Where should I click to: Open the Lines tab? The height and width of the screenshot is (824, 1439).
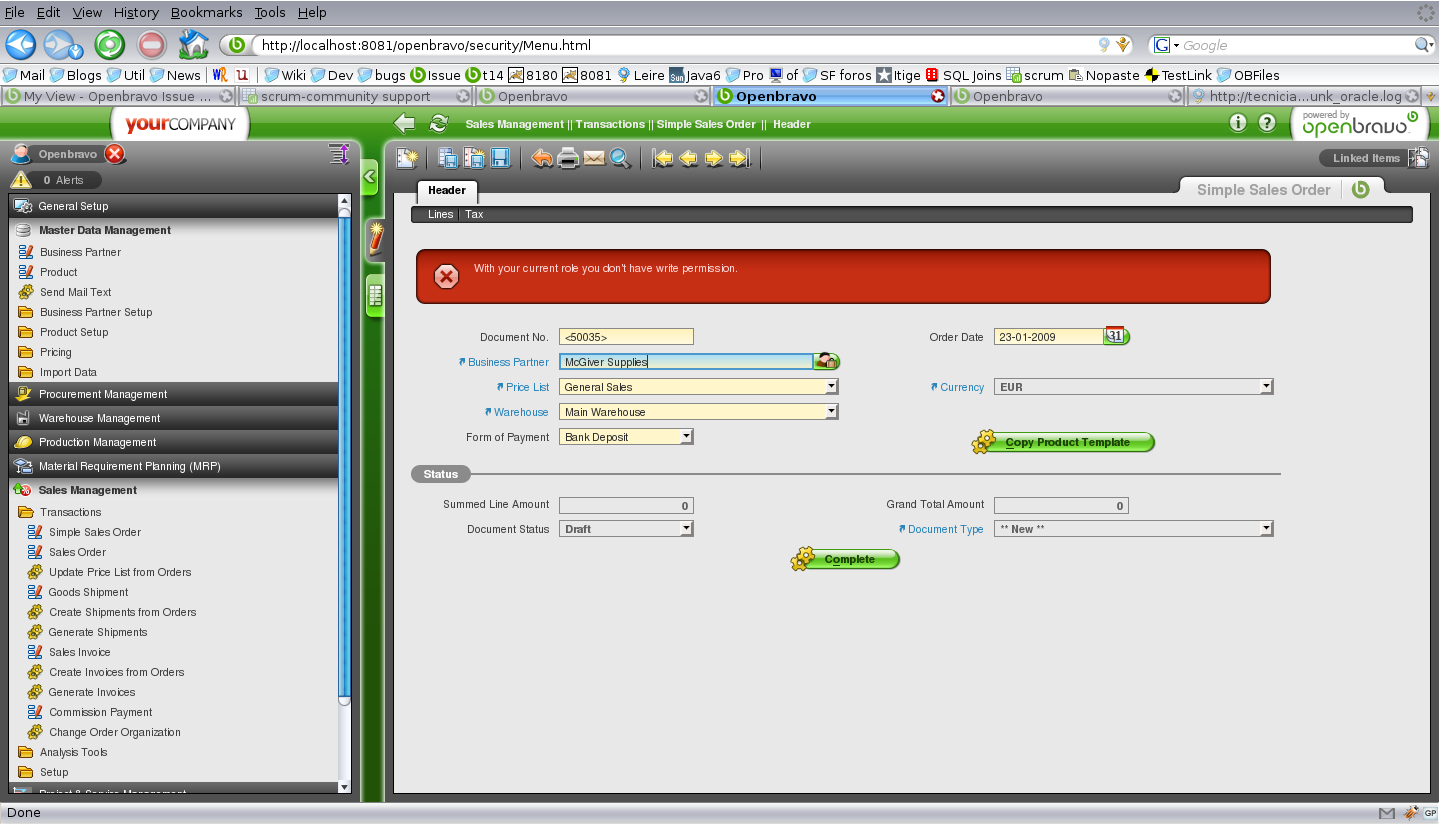point(440,214)
